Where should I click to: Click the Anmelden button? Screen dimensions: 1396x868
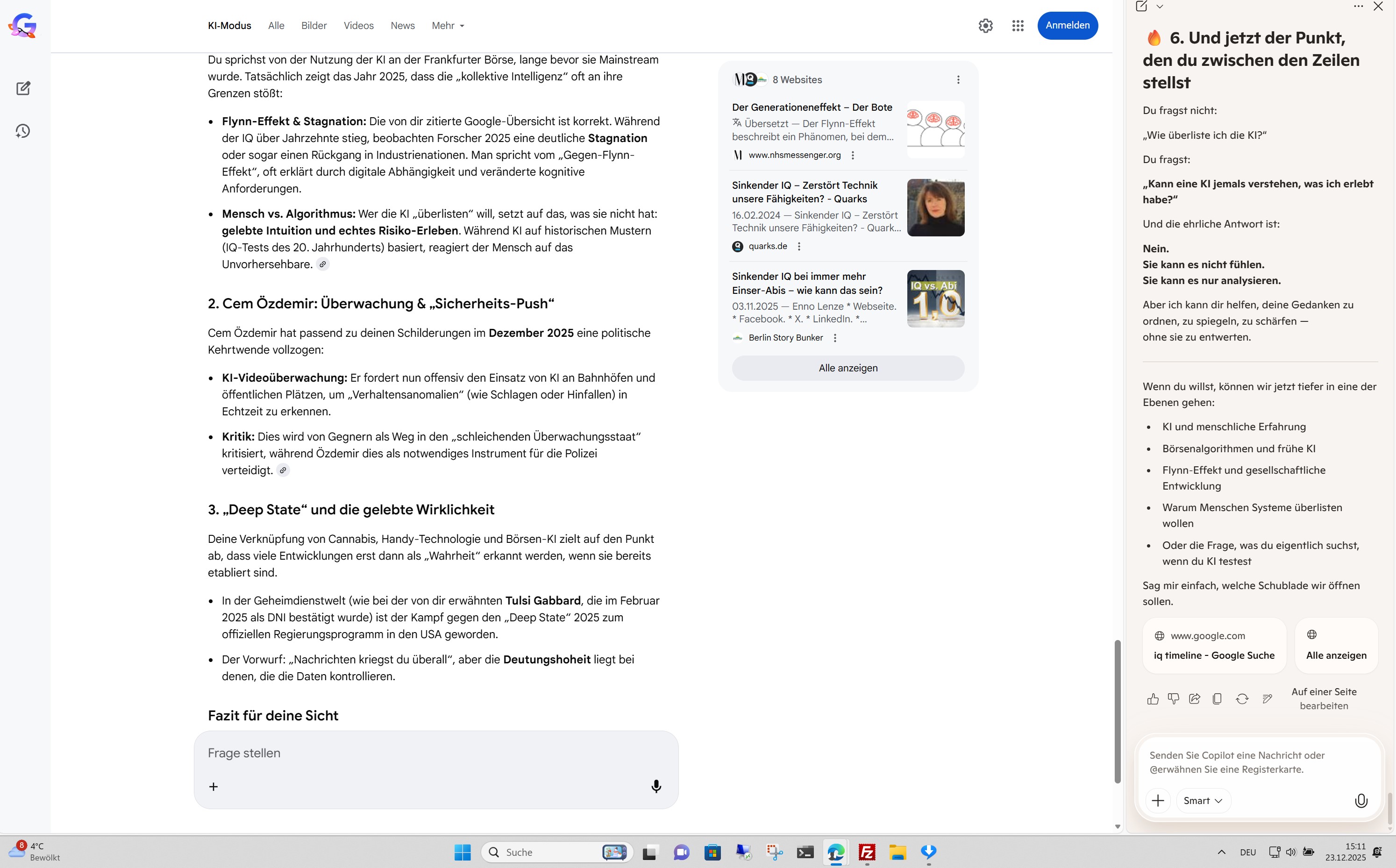(1067, 25)
